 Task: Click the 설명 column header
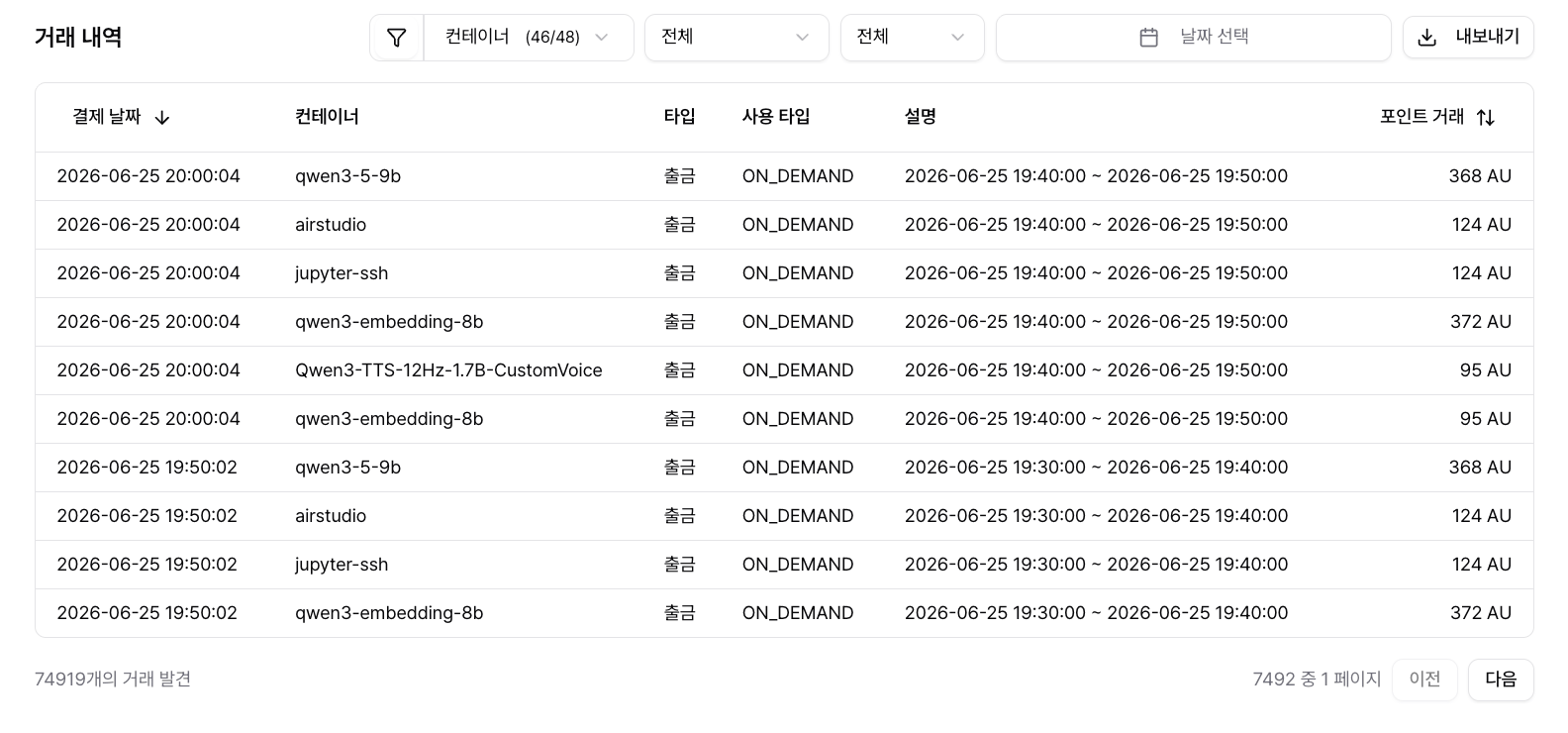920,117
